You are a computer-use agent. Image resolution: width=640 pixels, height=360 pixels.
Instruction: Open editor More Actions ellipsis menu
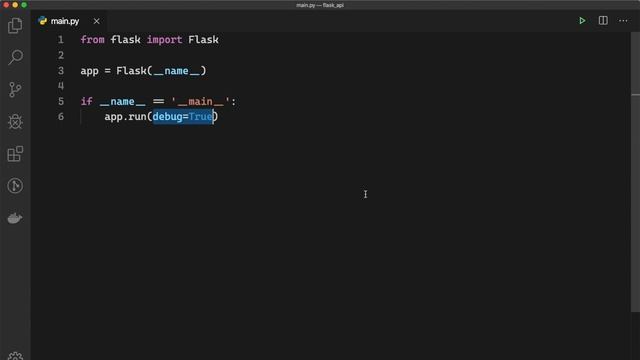coord(623,21)
